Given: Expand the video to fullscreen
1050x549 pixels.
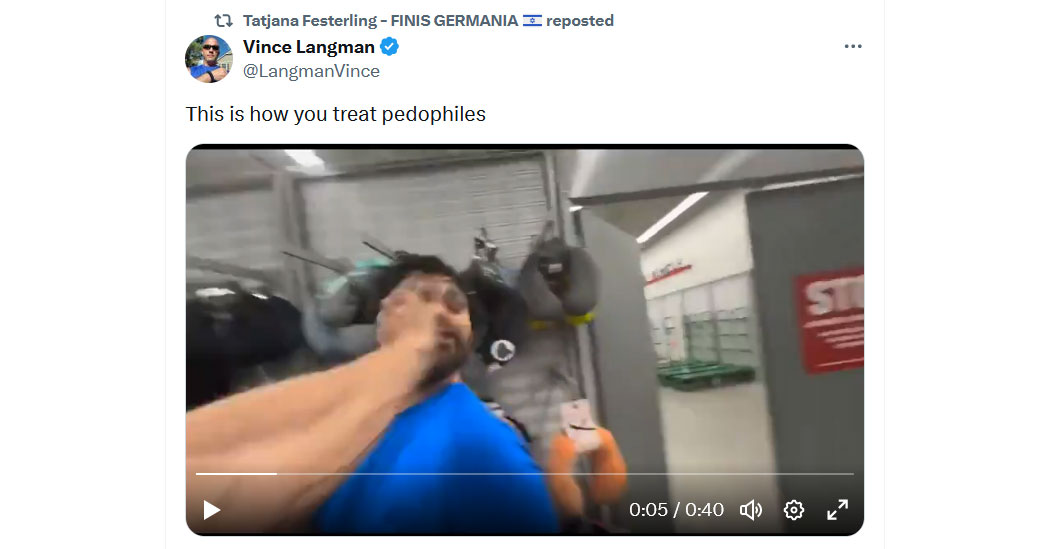Looking at the screenshot, I should pos(837,510).
